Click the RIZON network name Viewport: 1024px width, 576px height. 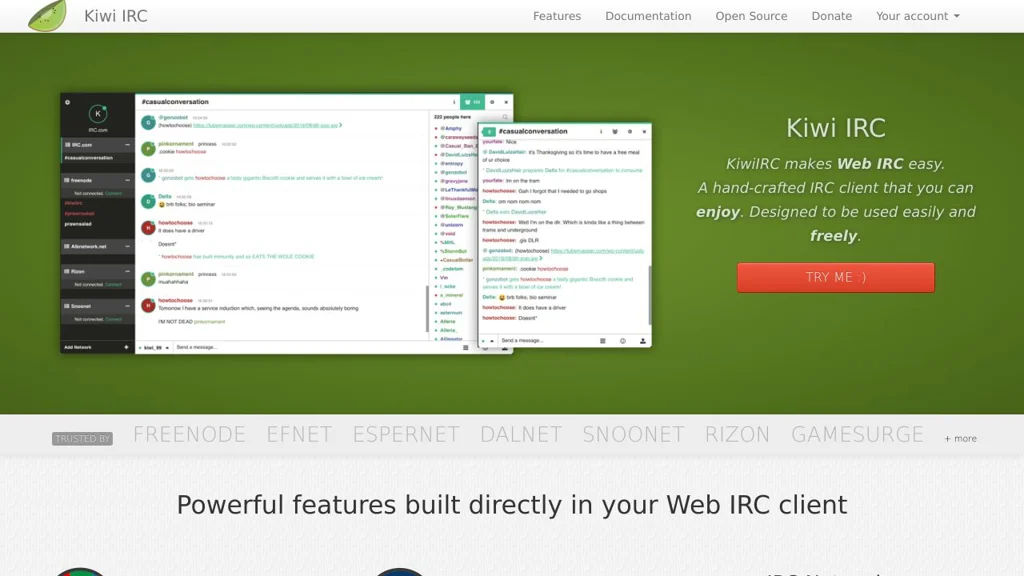(x=737, y=434)
